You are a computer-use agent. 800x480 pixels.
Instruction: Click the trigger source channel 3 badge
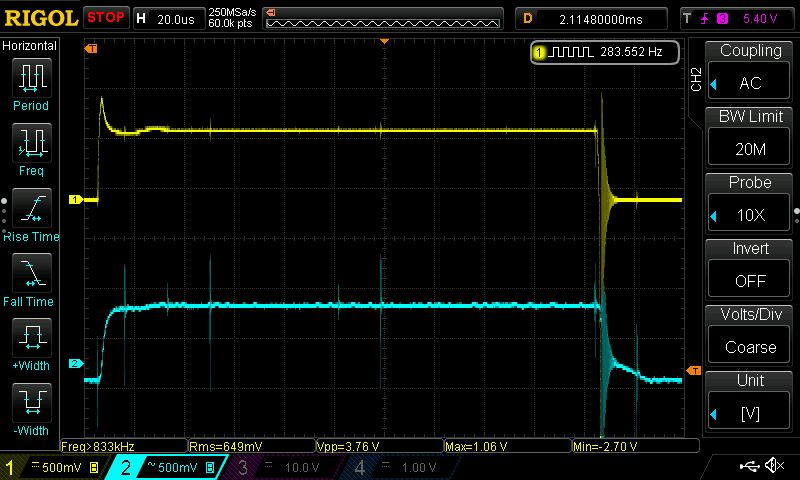point(722,19)
